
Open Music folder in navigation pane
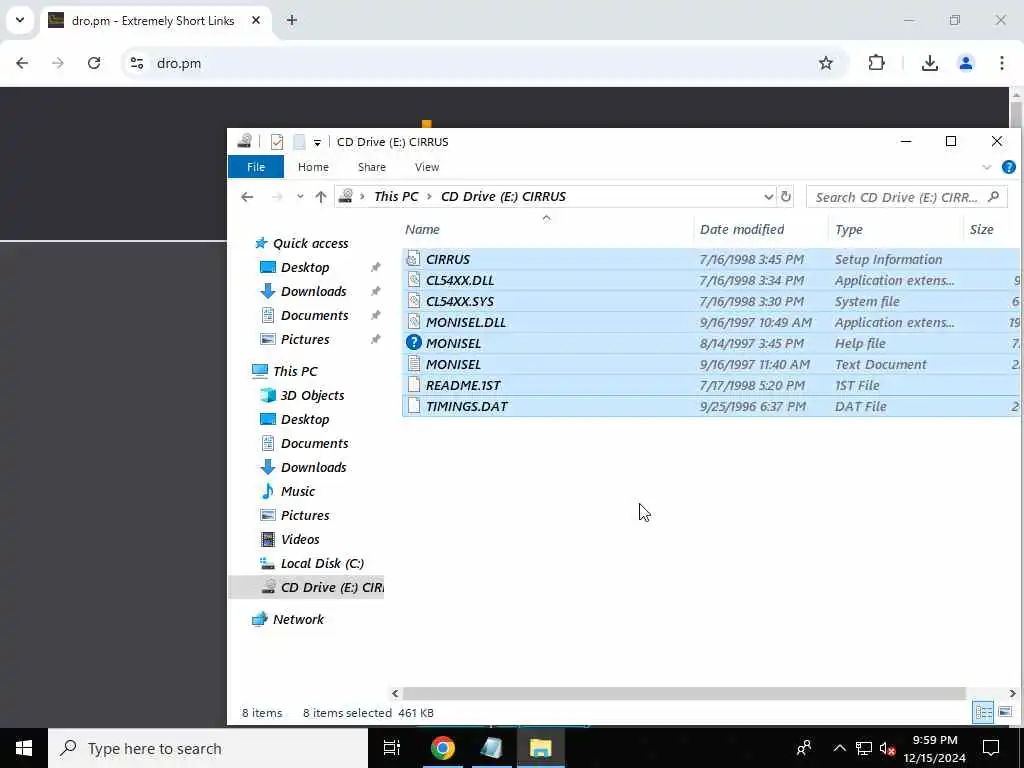point(298,491)
